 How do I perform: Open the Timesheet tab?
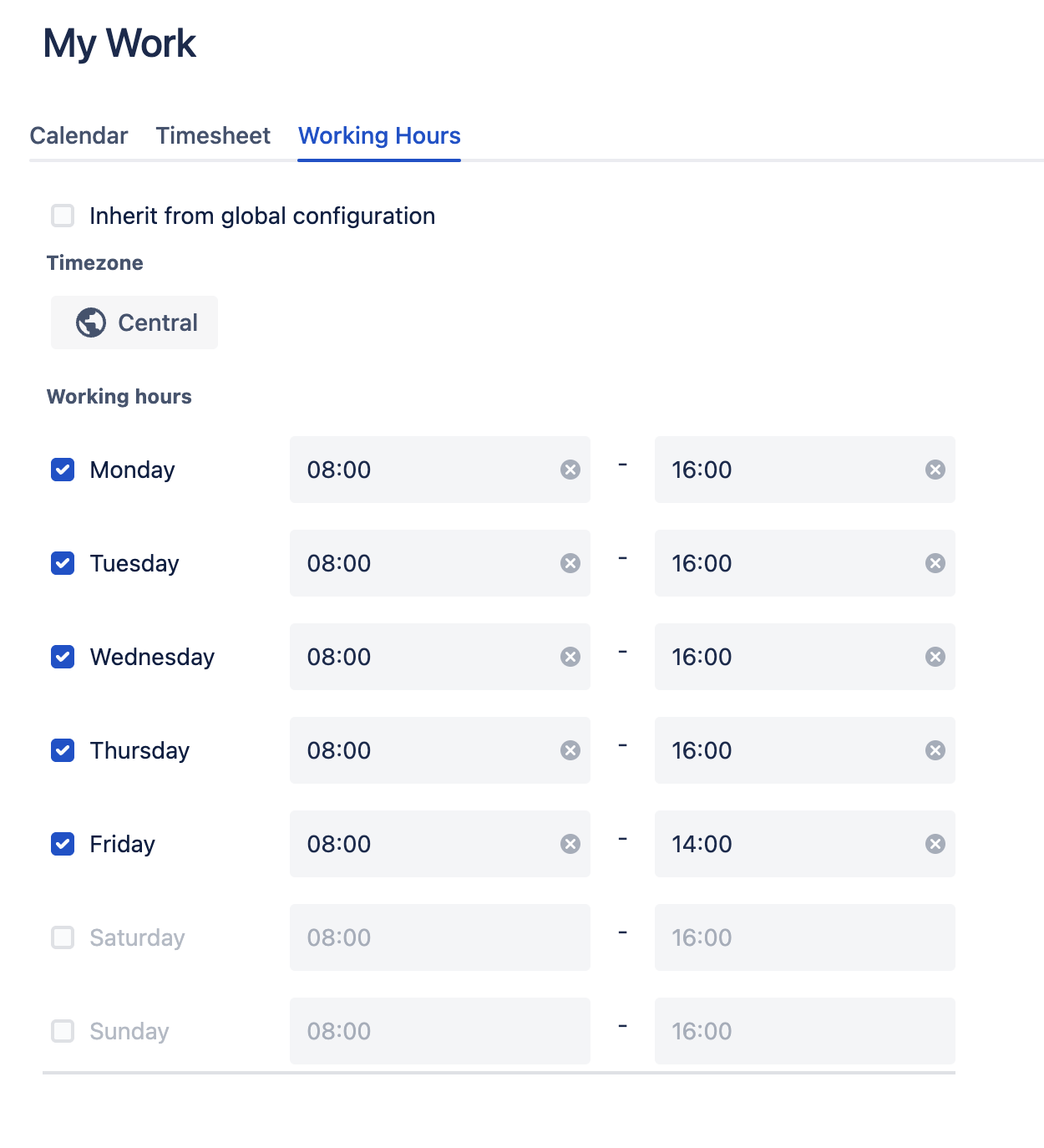click(x=213, y=135)
